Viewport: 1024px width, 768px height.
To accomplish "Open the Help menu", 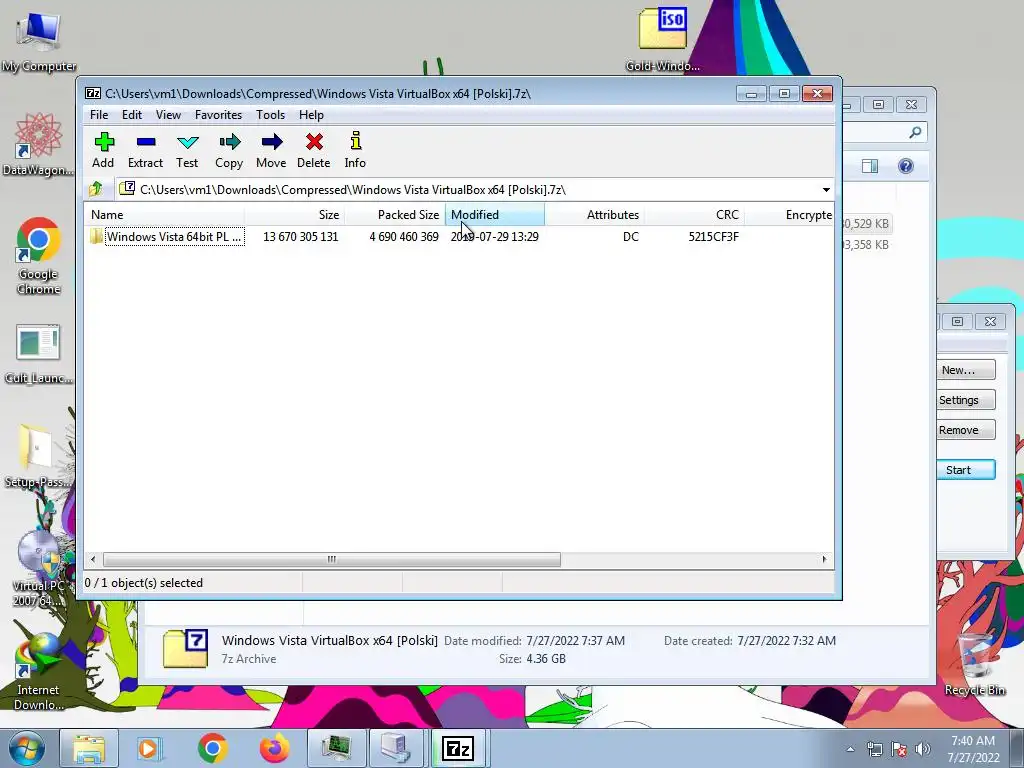I will (312, 115).
